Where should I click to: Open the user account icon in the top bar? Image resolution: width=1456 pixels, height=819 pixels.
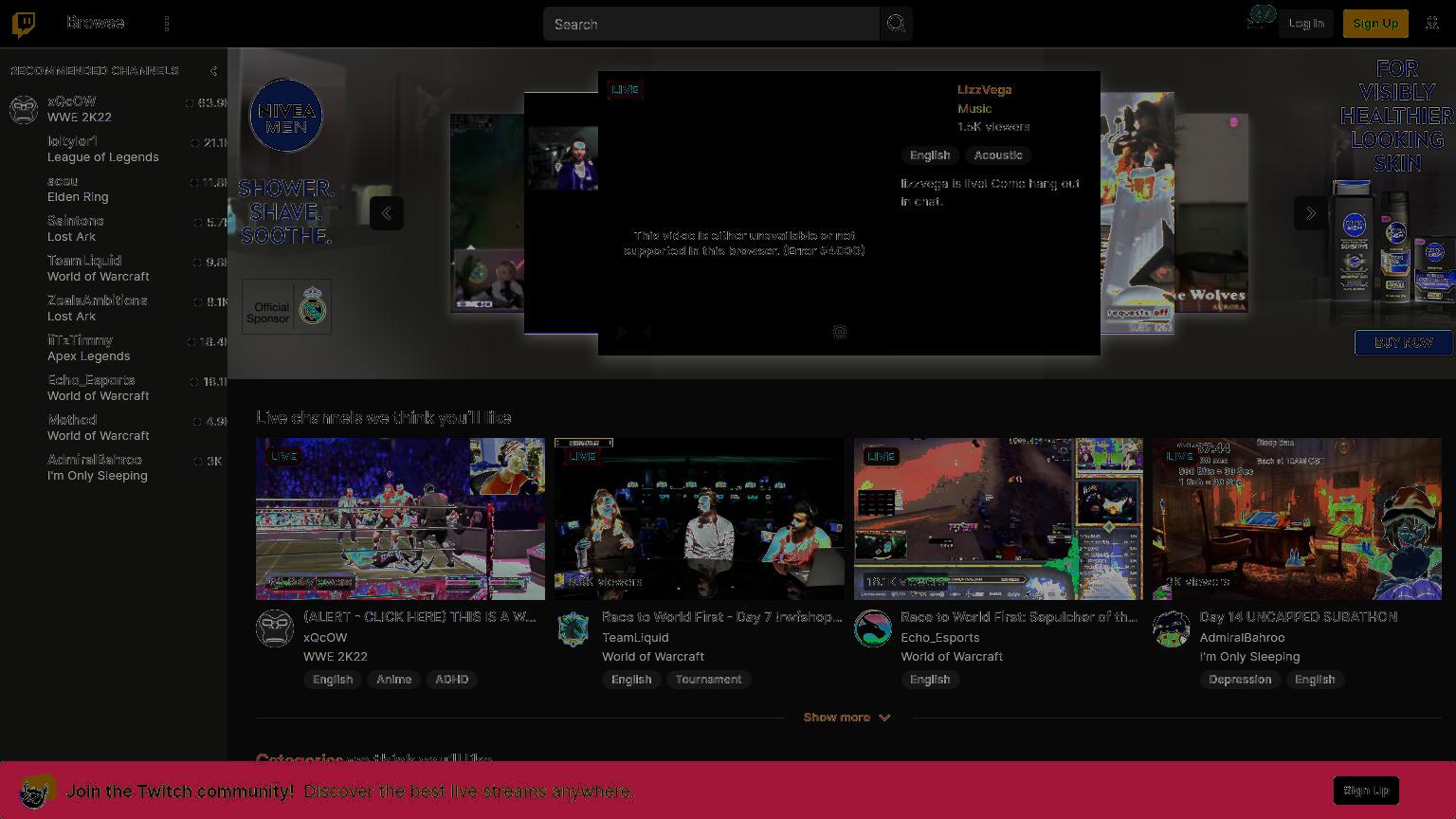[1432, 24]
